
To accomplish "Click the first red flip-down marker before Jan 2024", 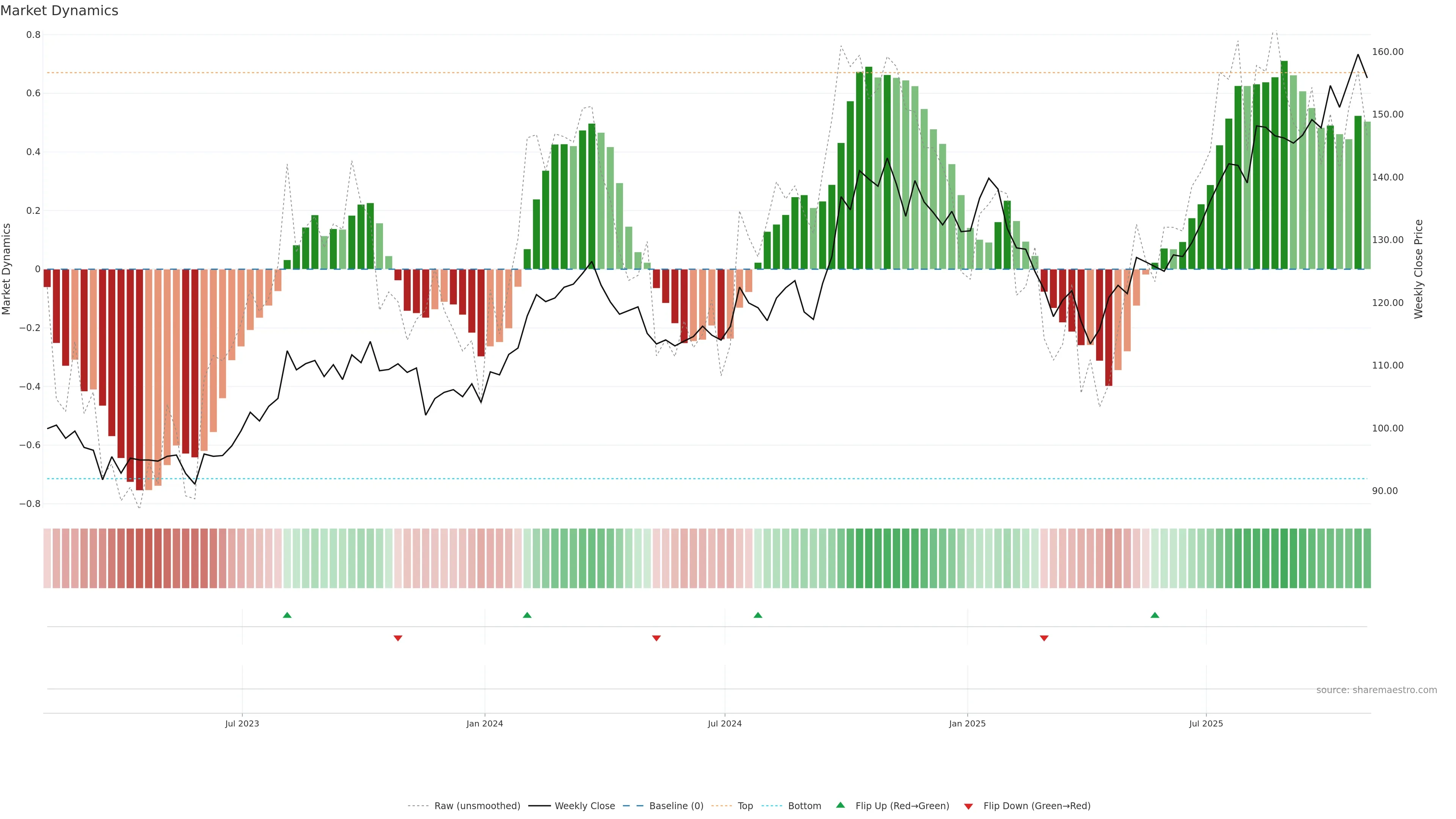I will pos(398,638).
